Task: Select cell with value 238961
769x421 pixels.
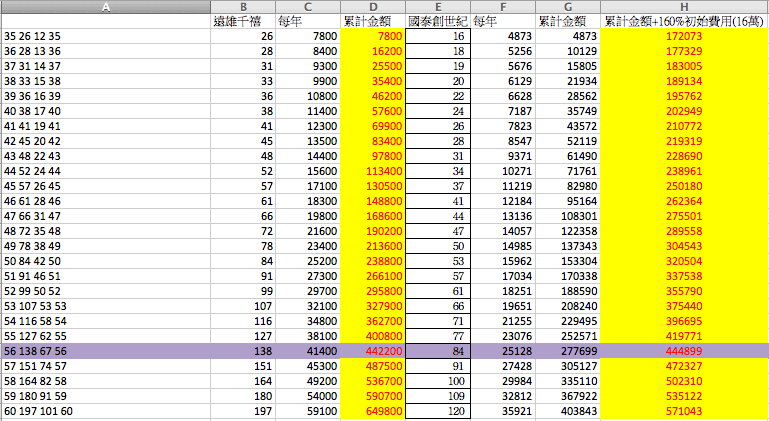Action: [x=684, y=171]
